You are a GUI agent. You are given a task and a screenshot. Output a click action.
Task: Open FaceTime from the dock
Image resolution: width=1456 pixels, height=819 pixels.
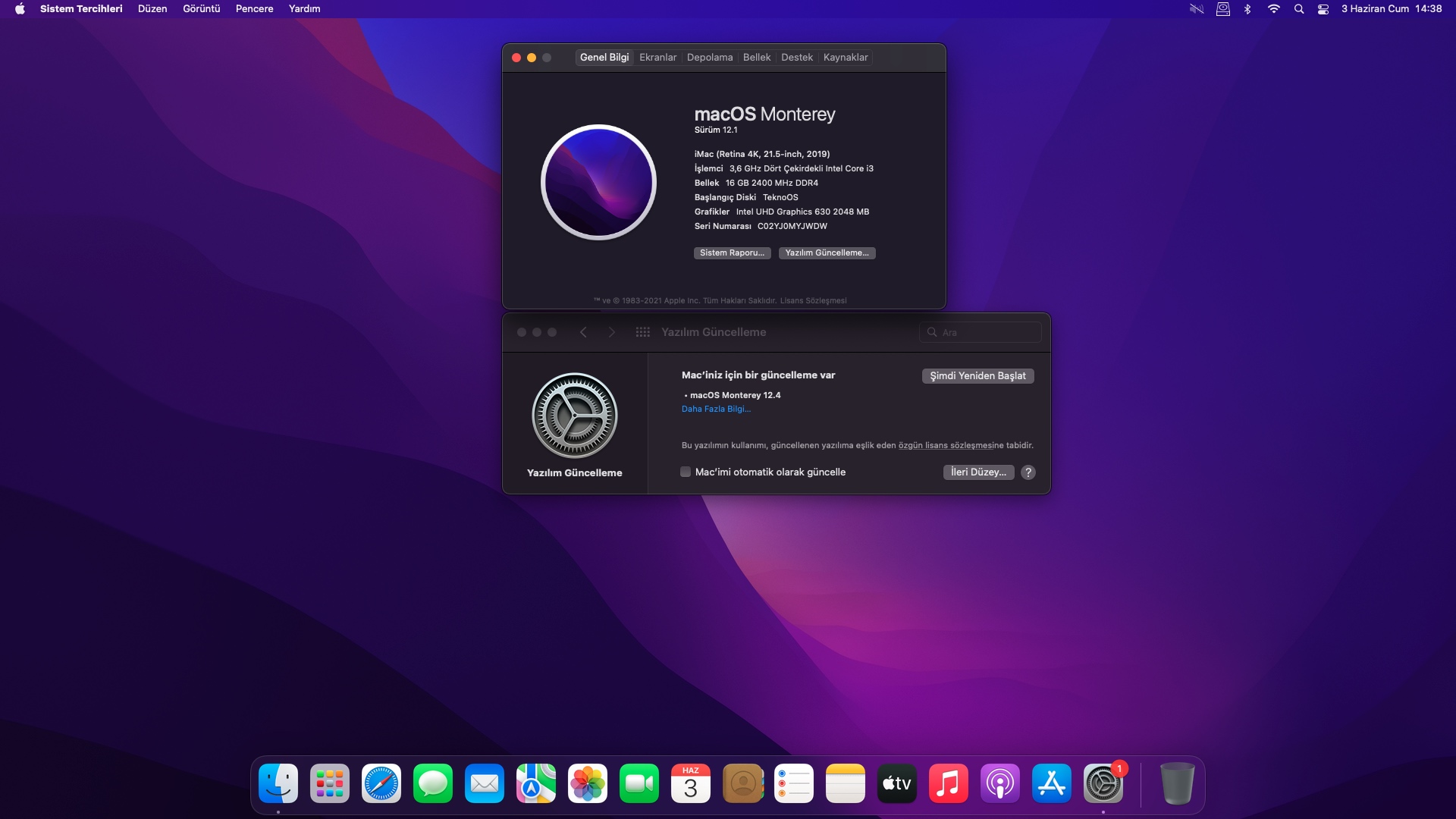(639, 783)
